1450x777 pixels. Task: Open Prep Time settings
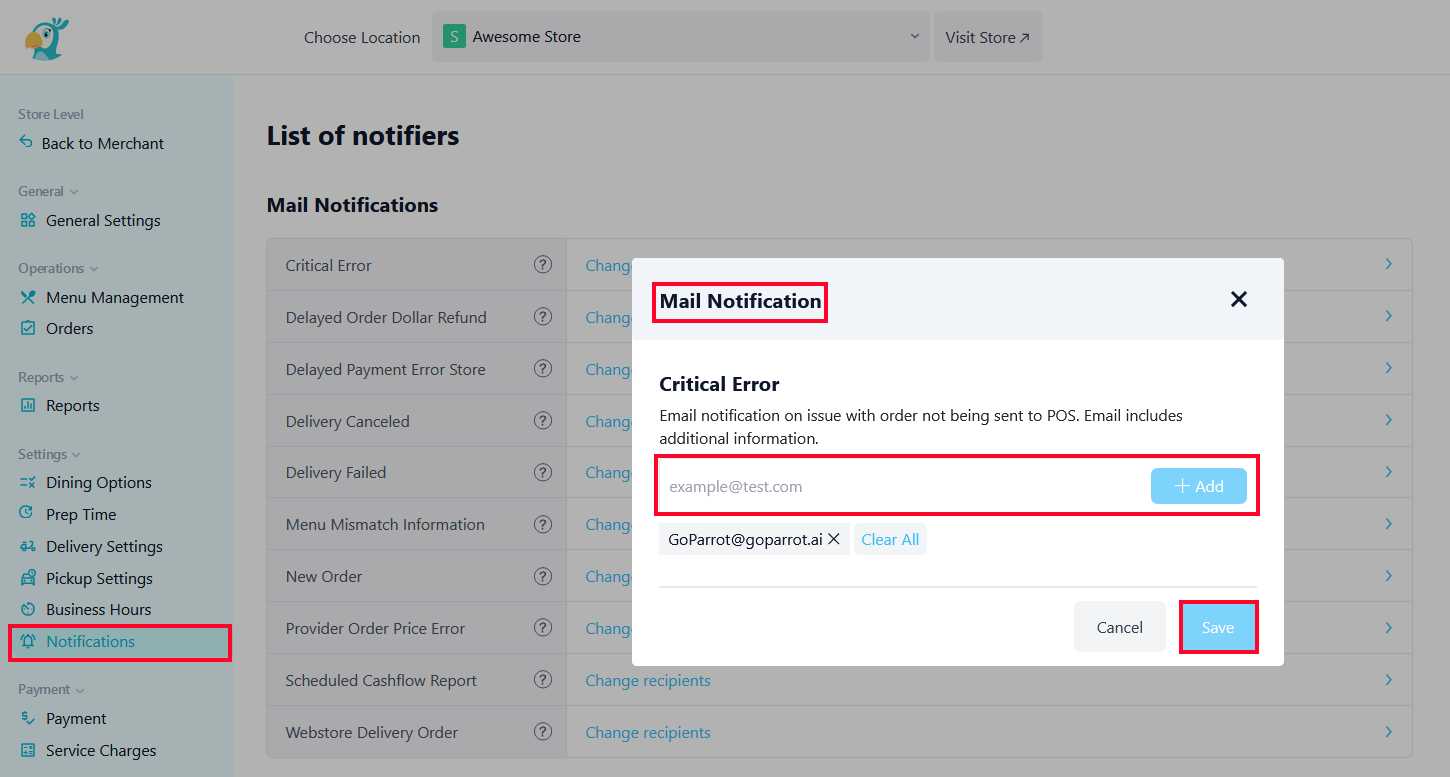click(x=67, y=514)
